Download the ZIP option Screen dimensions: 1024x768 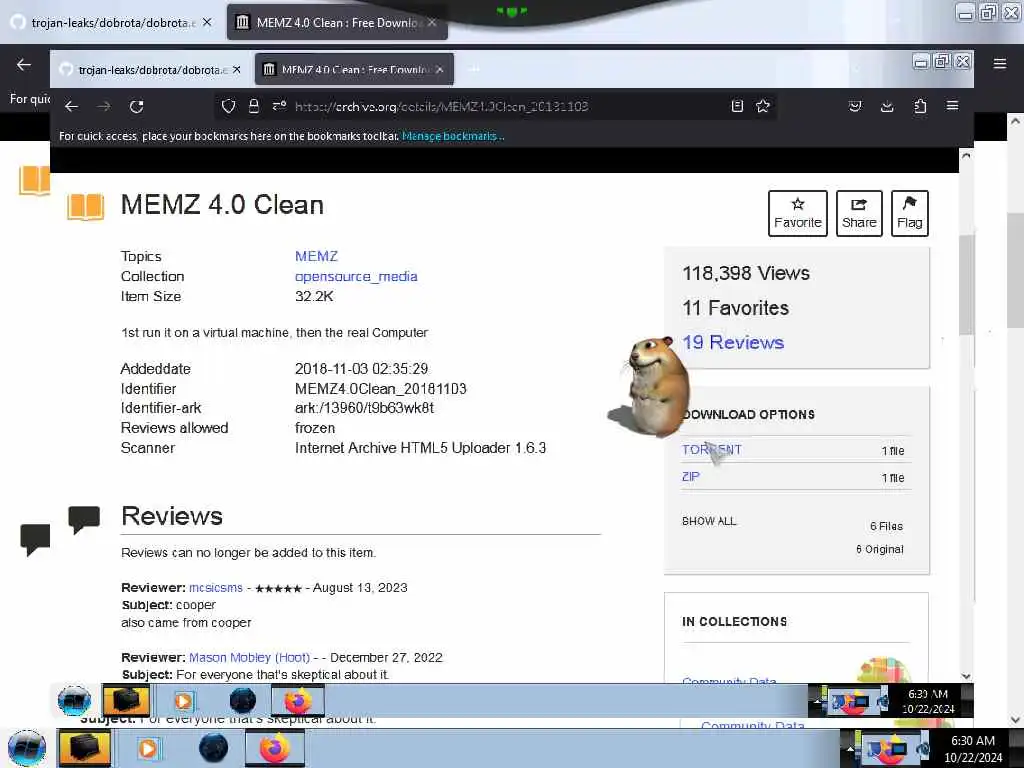pos(690,476)
